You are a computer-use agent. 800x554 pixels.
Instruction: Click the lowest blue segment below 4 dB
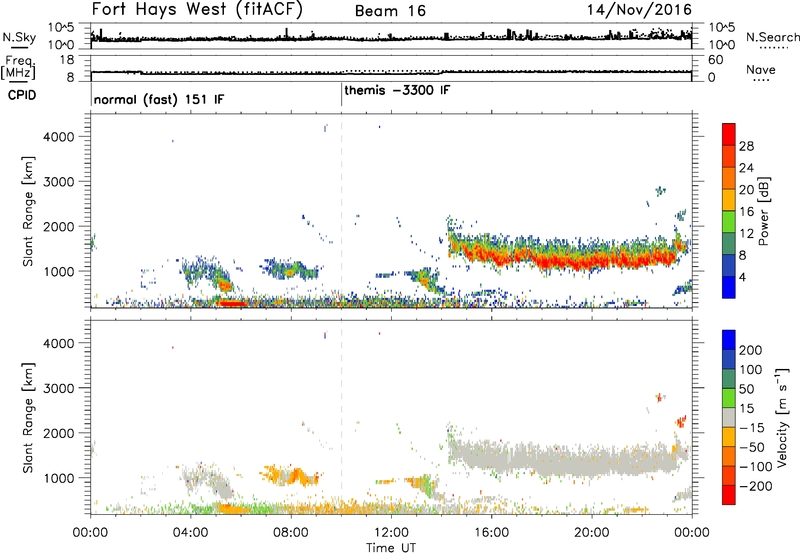[729, 287]
